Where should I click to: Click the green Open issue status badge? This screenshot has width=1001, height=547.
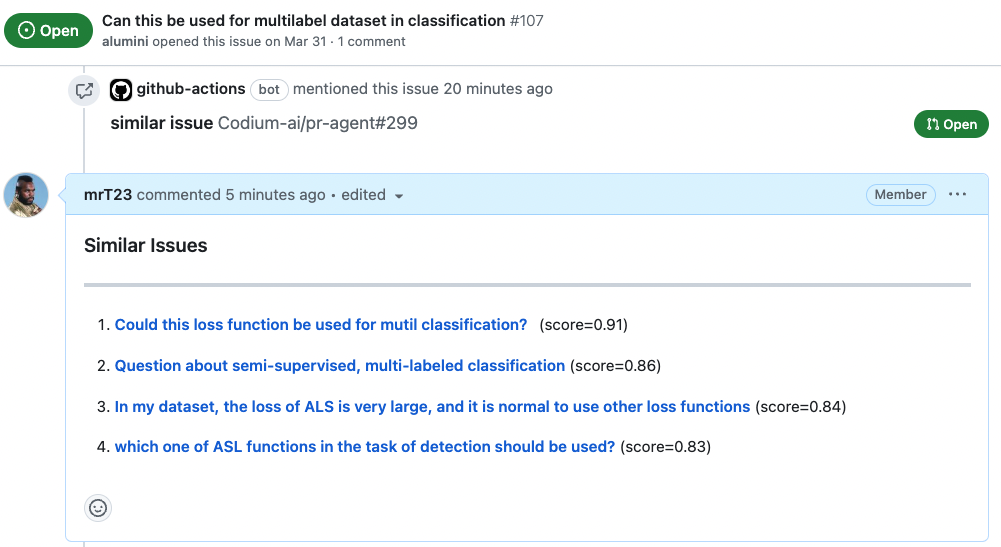pos(49,30)
